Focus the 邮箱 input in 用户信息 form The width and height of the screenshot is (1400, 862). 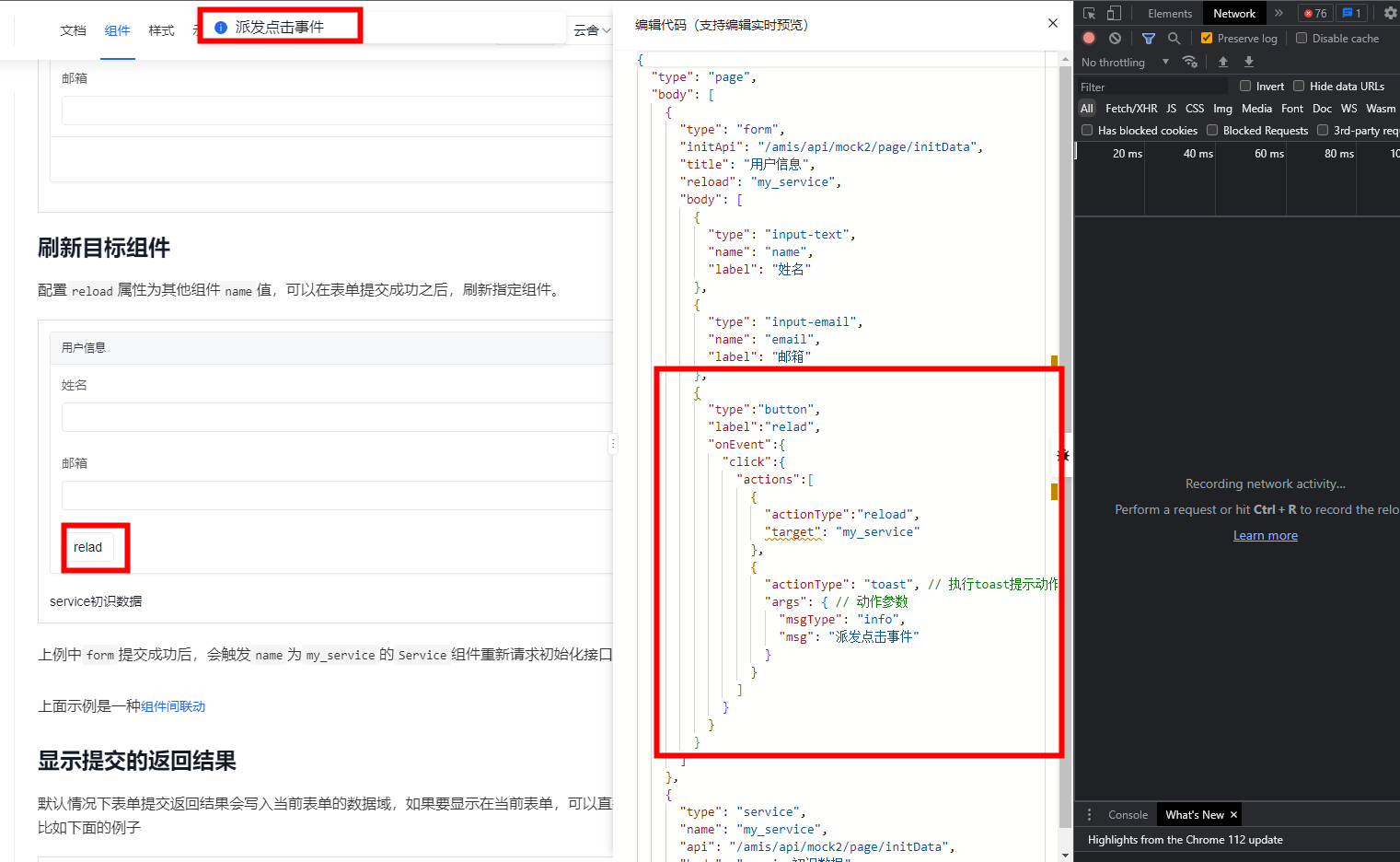click(337, 495)
